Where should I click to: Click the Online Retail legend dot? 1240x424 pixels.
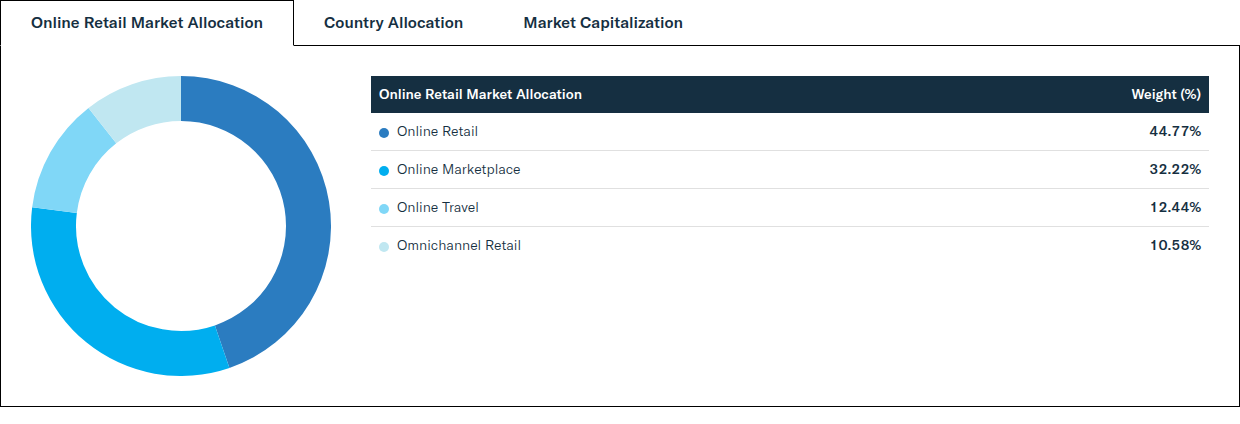(x=384, y=132)
